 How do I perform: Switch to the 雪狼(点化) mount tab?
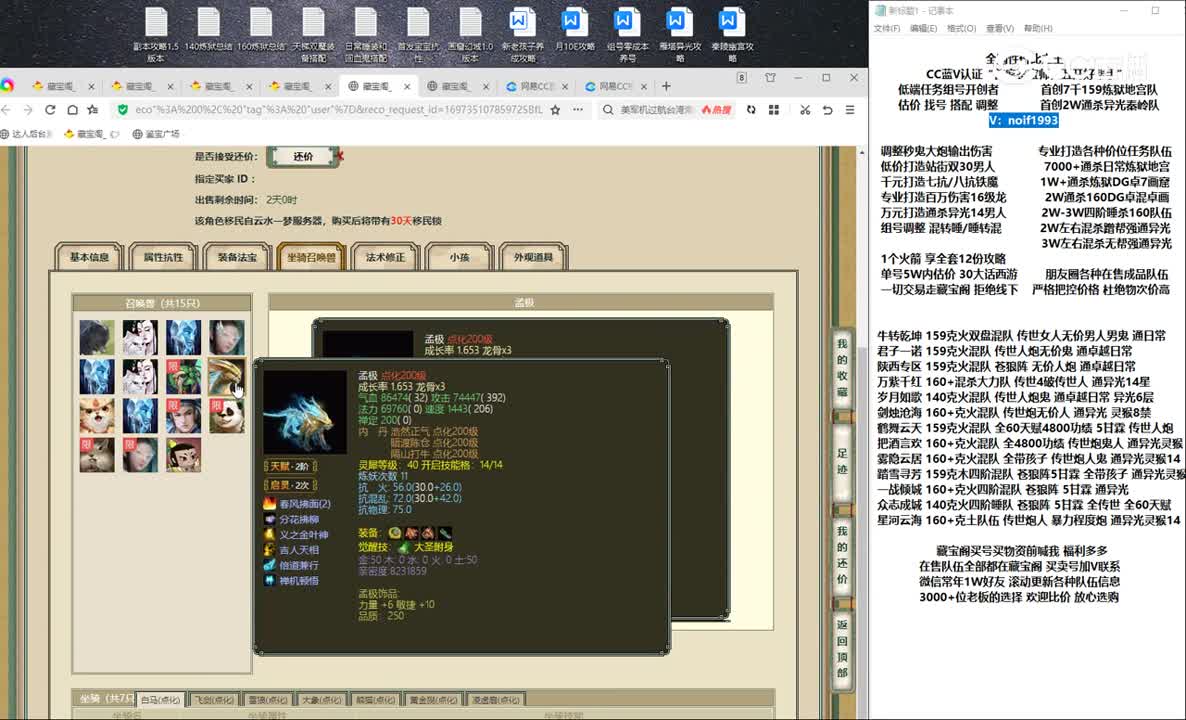[x=269, y=700]
